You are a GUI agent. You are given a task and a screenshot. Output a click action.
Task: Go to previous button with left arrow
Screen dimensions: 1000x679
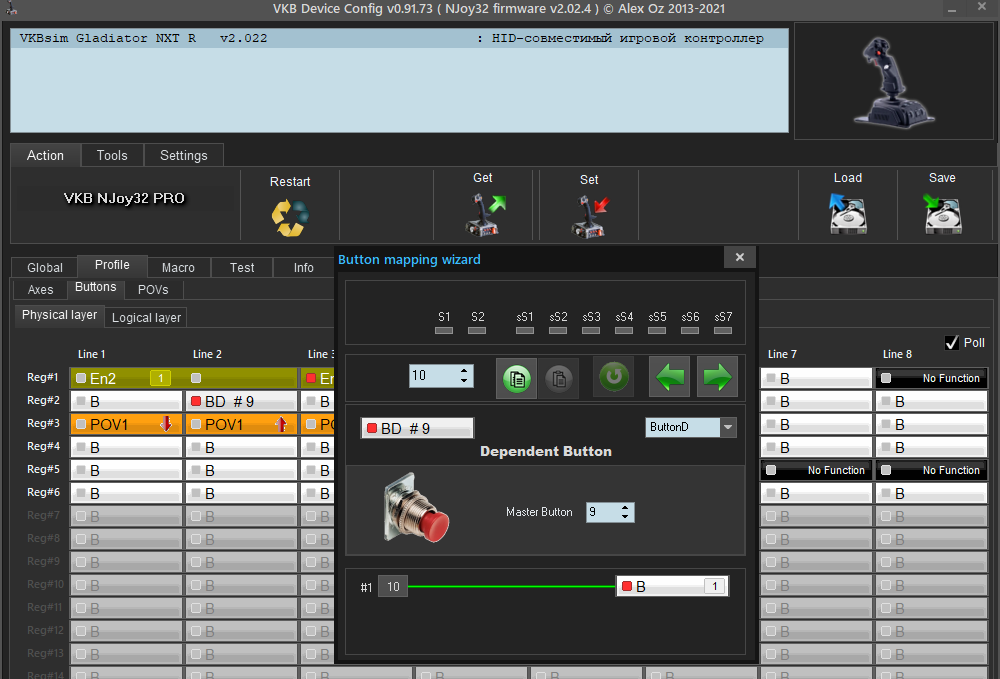tap(670, 377)
